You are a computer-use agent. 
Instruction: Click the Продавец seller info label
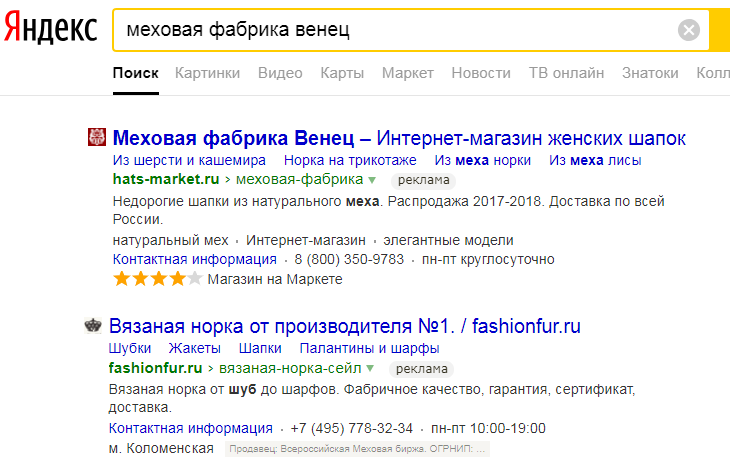pos(357,449)
